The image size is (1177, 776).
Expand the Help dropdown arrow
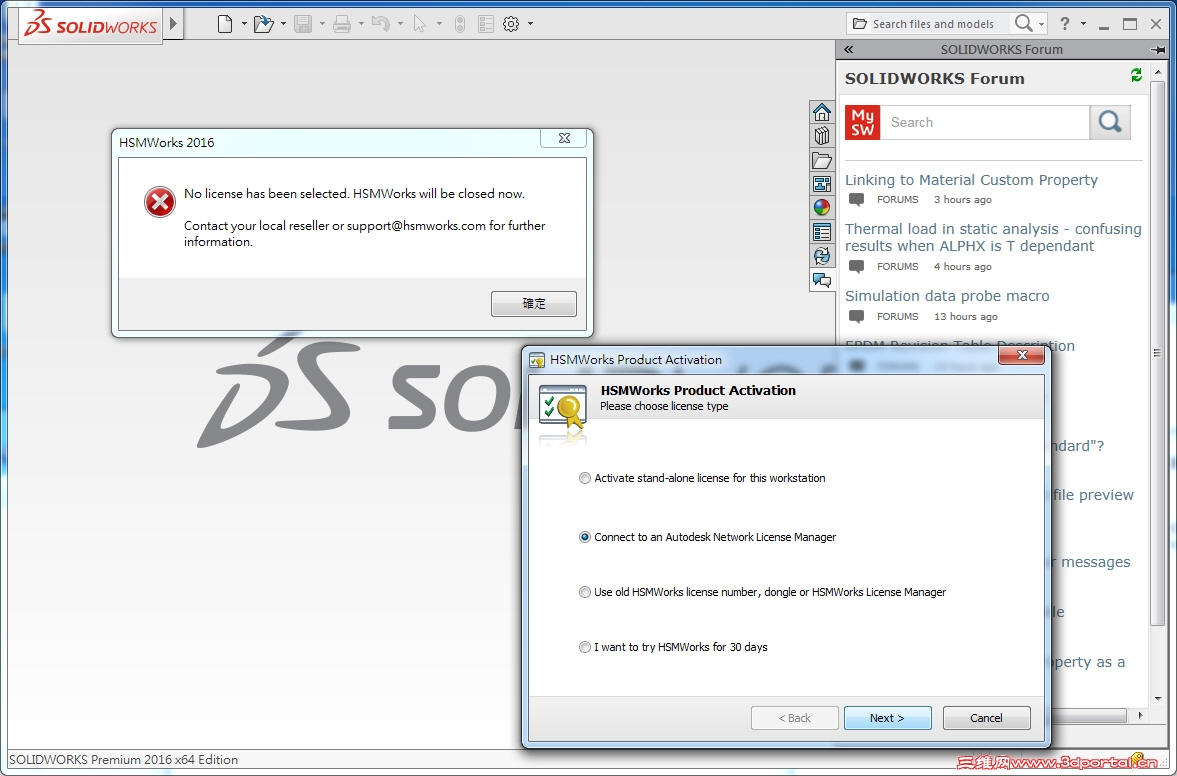pyautogui.click(x=1083, y=24)
